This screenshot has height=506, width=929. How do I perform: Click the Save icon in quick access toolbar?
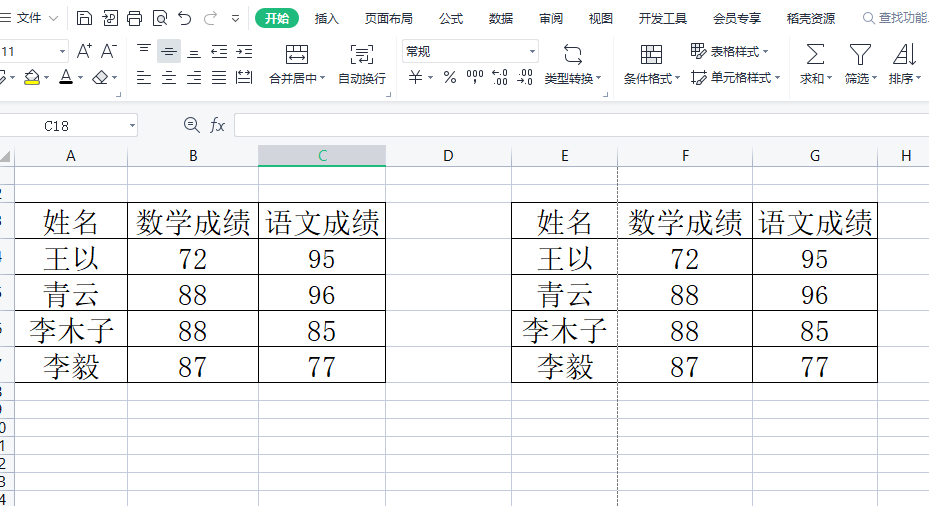(84, 18)
